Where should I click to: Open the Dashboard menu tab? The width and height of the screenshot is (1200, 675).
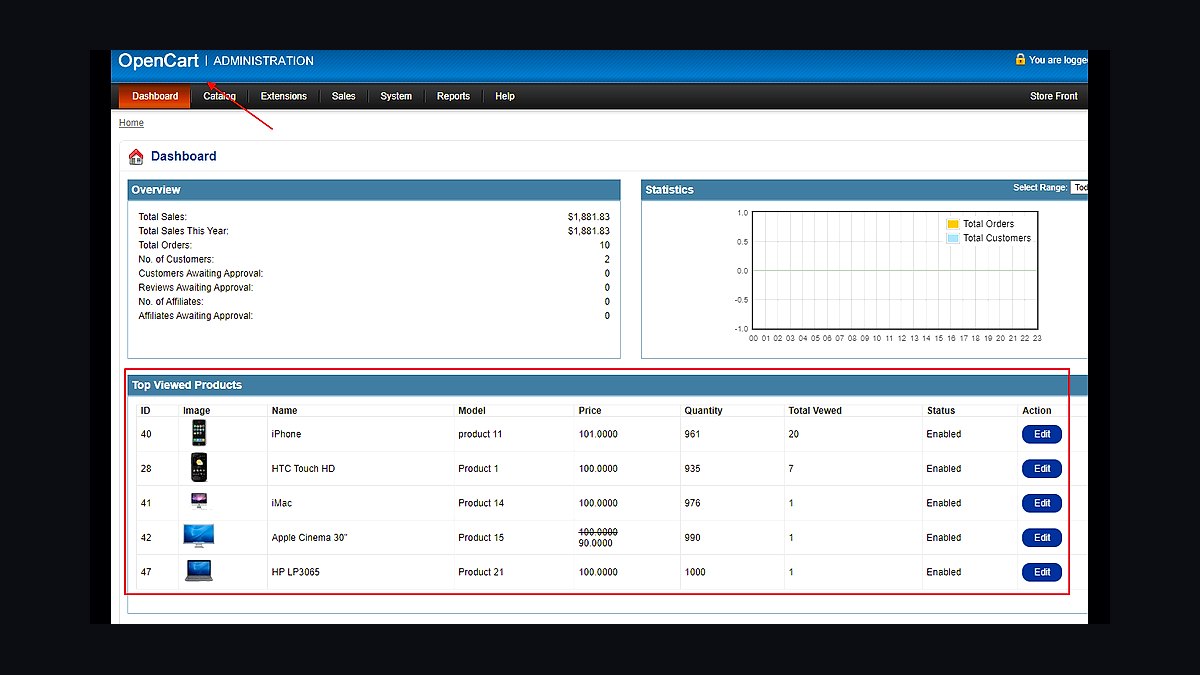(x=155, y=96)
